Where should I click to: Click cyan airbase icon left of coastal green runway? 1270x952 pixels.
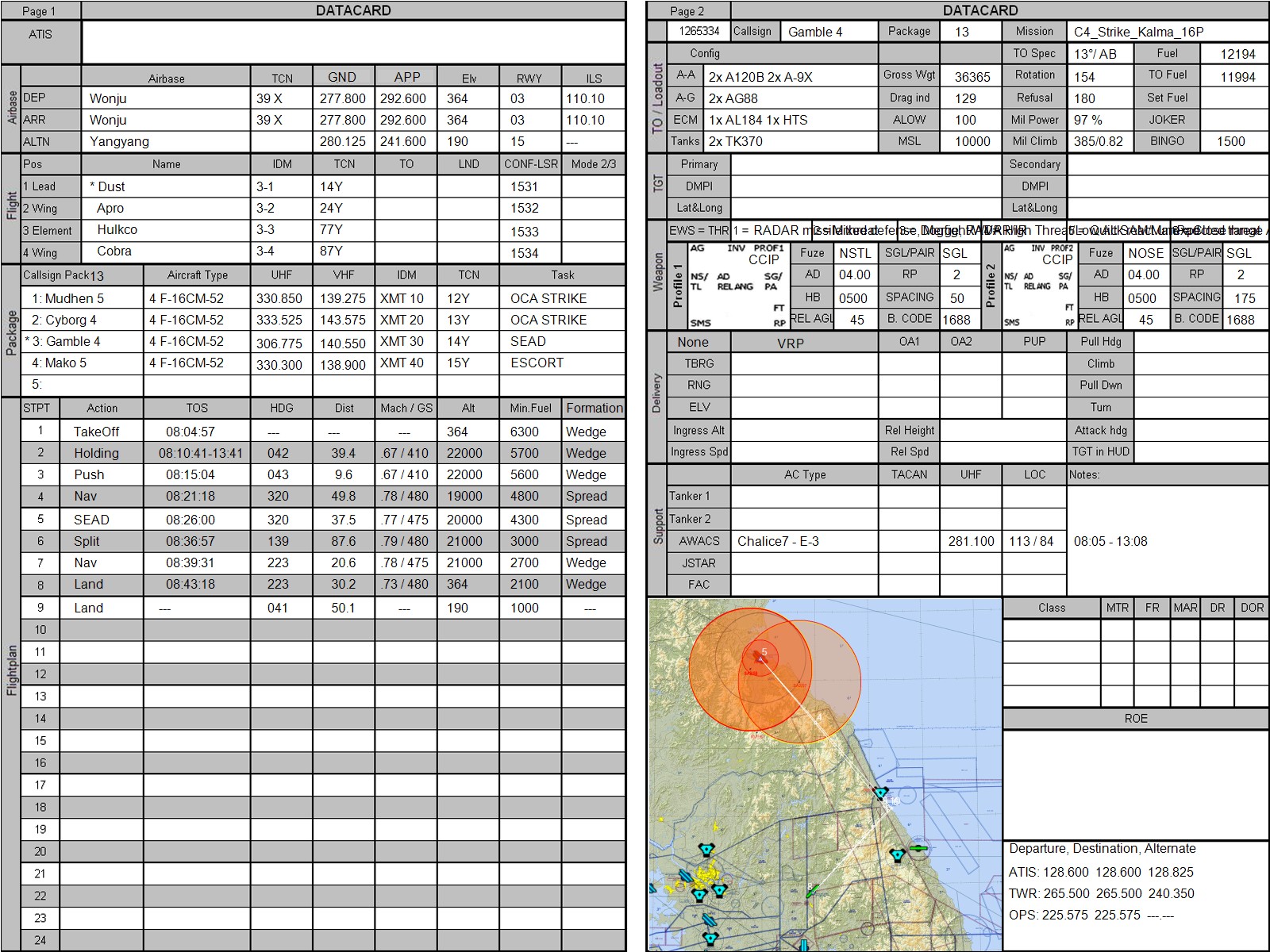(x=897, y=855)
